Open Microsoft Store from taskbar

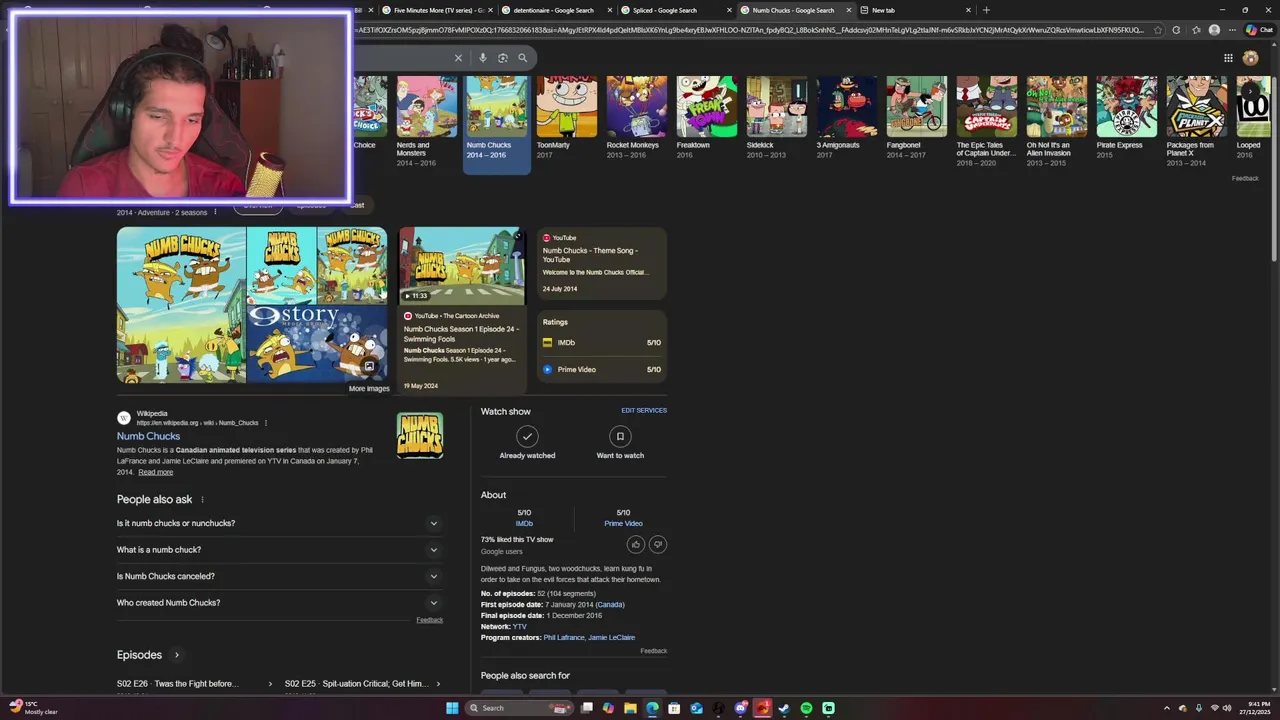674,708
